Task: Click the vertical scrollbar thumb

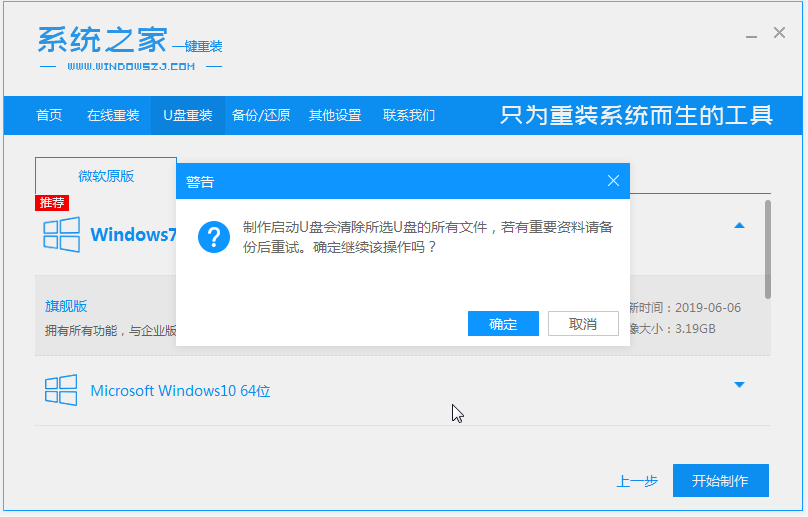Action: click(767, 249)
